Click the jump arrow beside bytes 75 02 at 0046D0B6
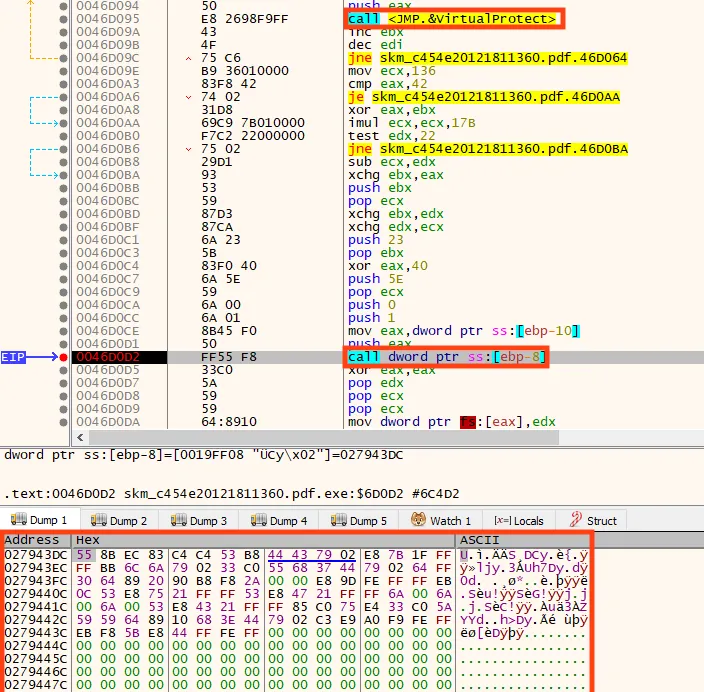Screen dimensions: 704x692 [189, 150]
